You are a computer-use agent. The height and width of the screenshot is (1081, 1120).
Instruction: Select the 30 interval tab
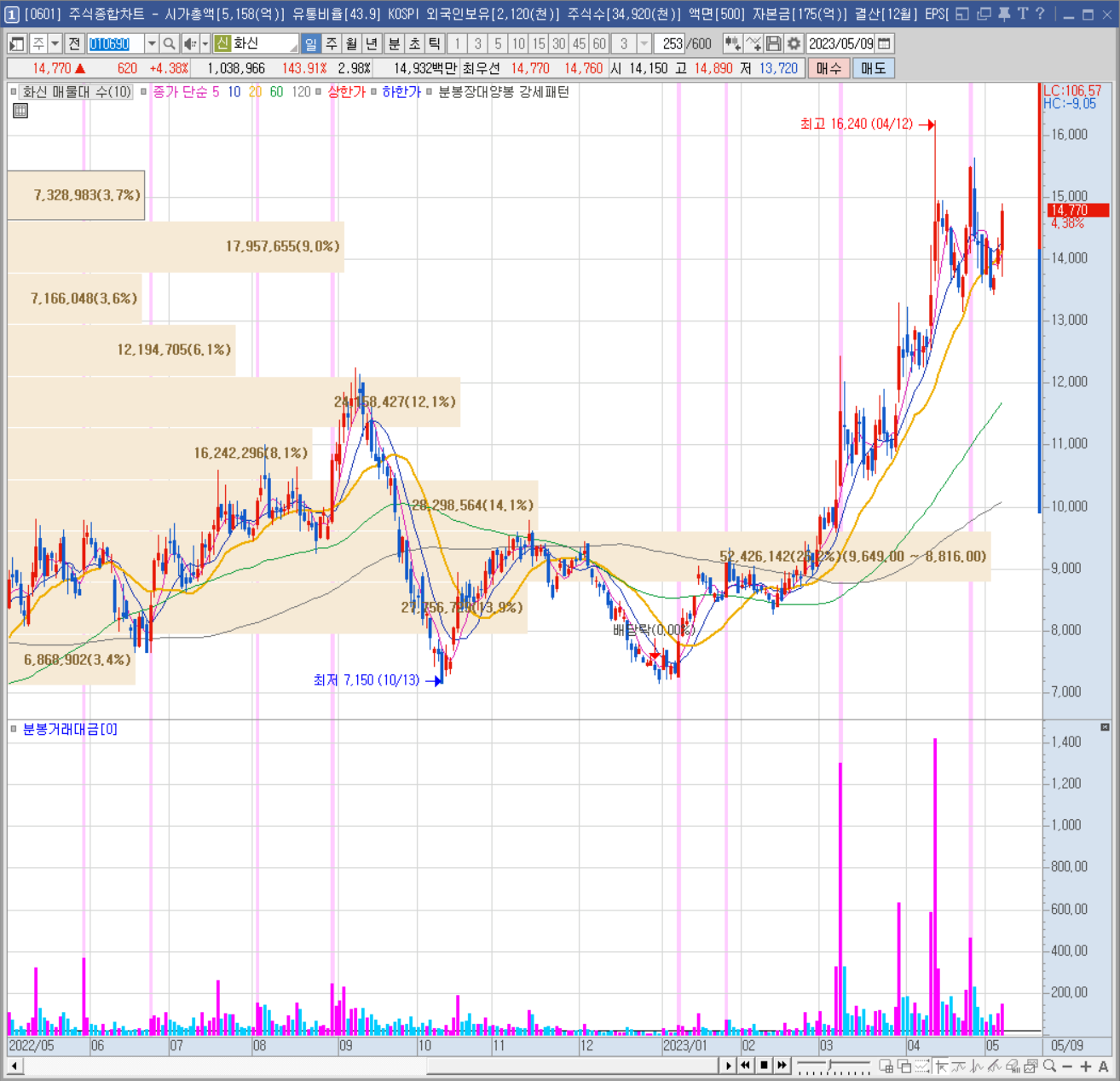pyautogui.click(x=559, y=43)
